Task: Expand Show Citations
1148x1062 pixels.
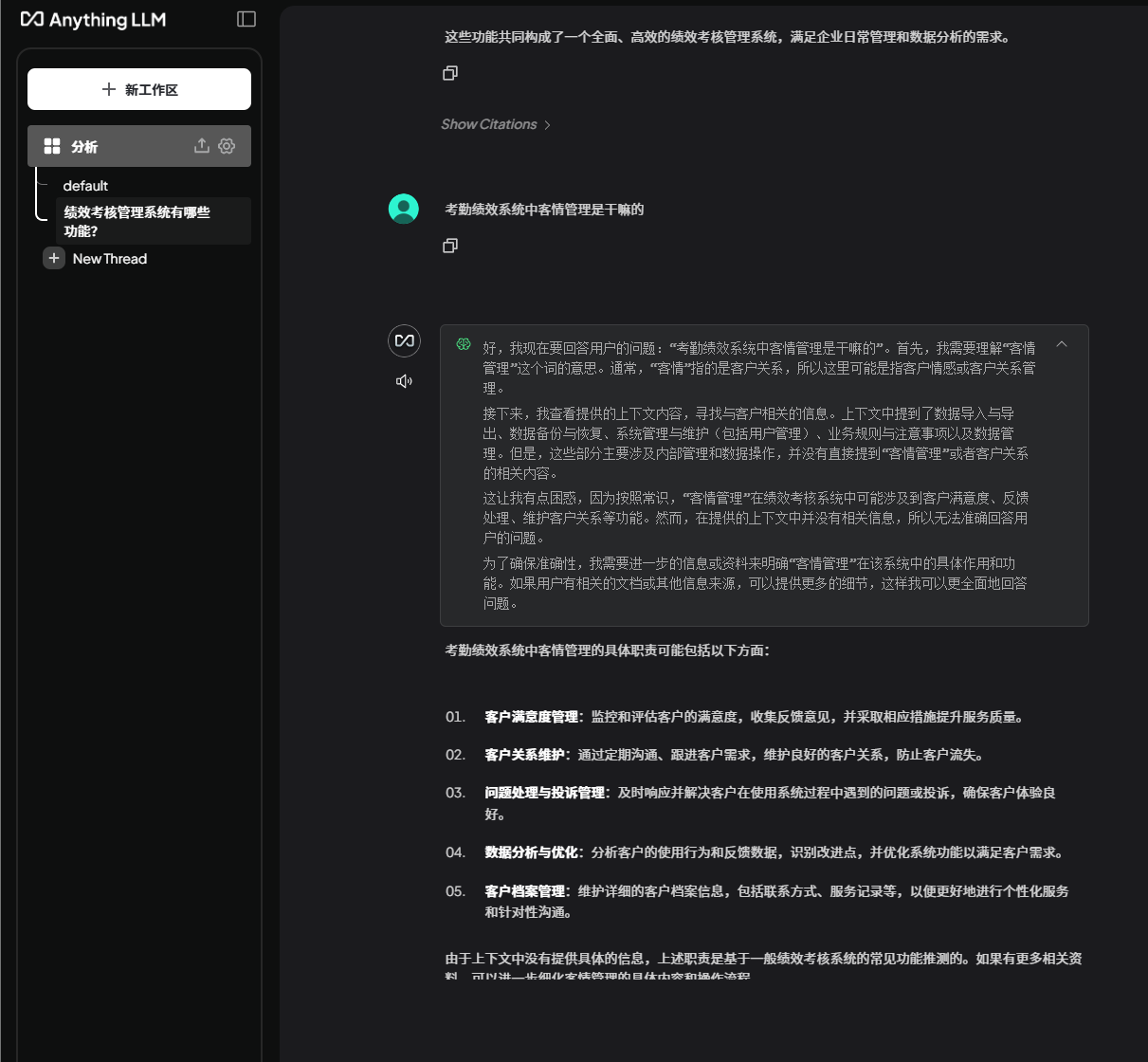Action: pos(496,124)
